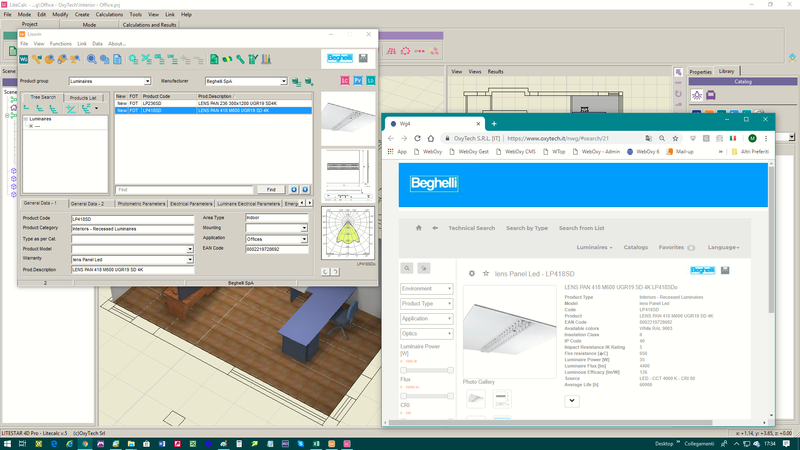Toggle the Favorites switch on the web page

coord(691,247)
